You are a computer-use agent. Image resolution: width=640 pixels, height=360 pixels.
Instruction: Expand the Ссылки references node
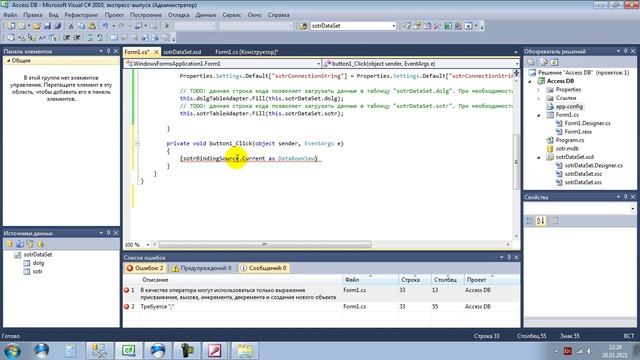(539, 98)
